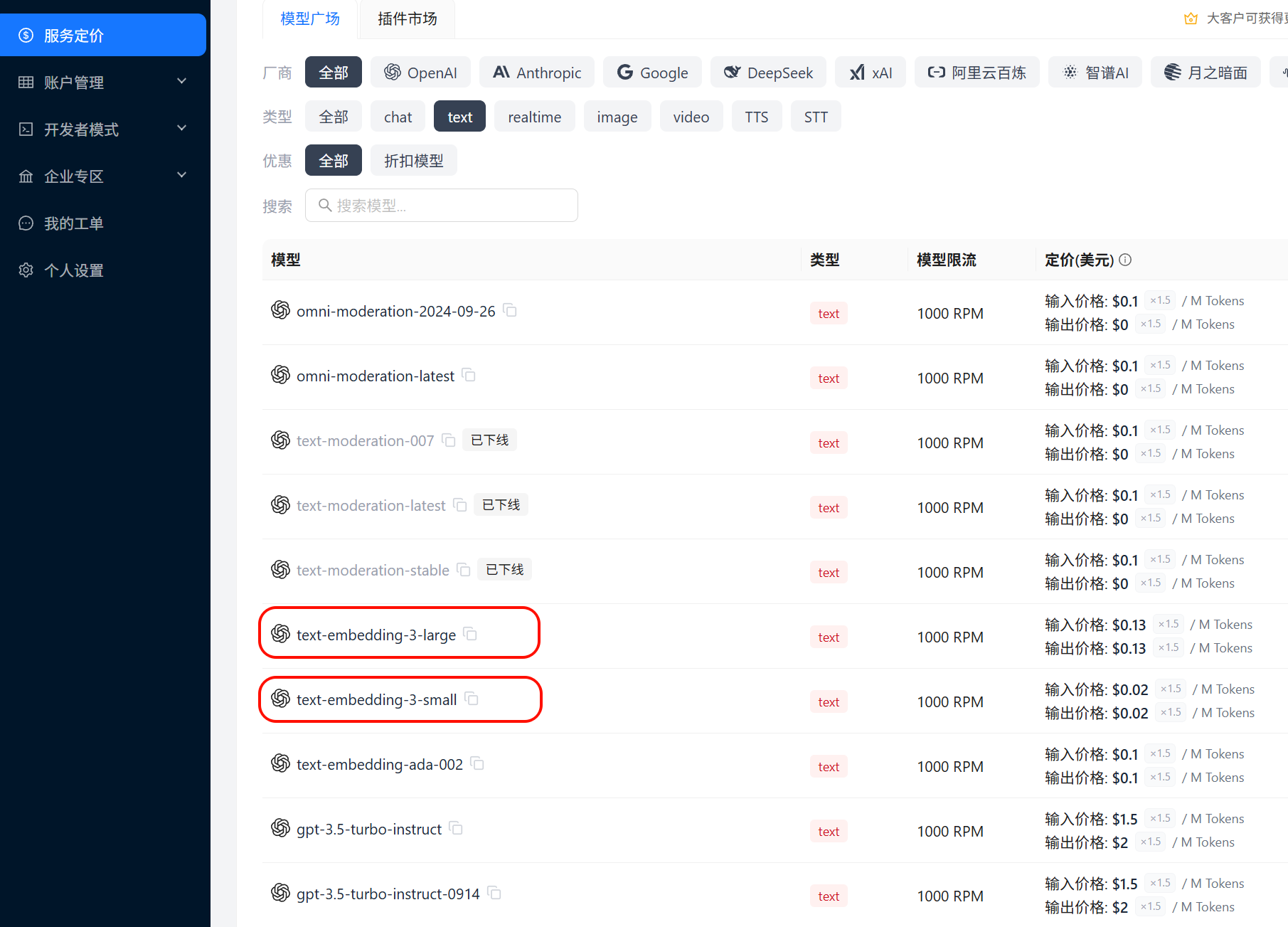Open 我的工单 in the sidebar
1288x927 pixels.
[x=103, y=223]
